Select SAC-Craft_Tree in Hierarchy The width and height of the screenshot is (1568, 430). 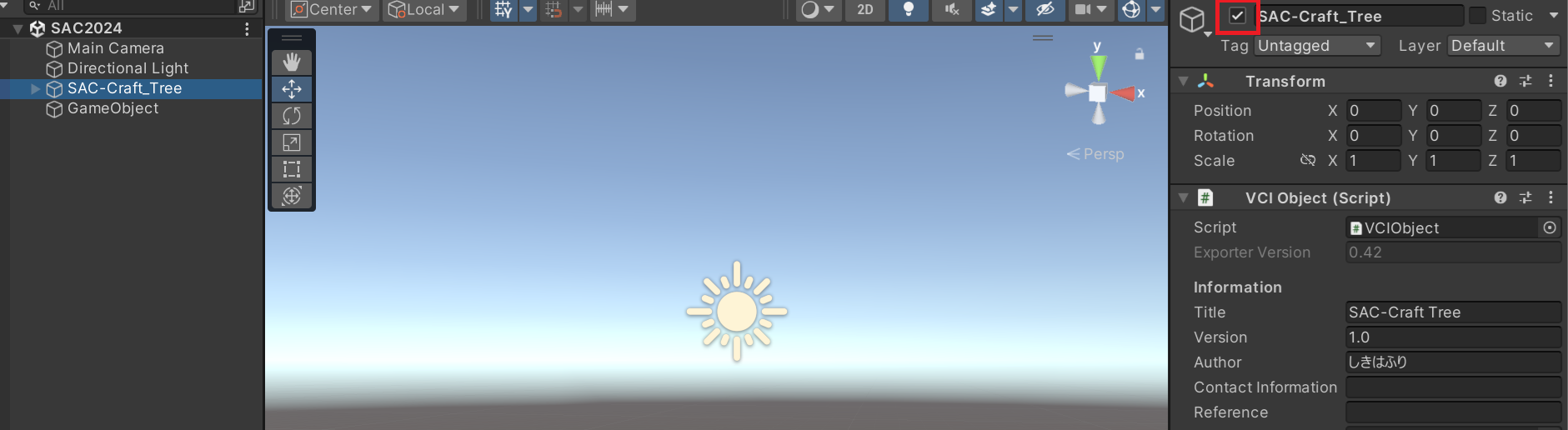click(124, 88)
